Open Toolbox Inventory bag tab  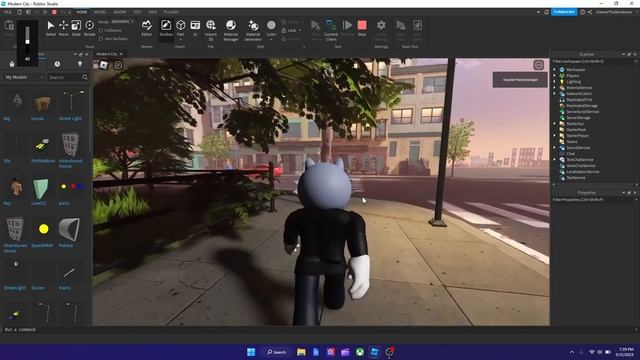point(12,64)
